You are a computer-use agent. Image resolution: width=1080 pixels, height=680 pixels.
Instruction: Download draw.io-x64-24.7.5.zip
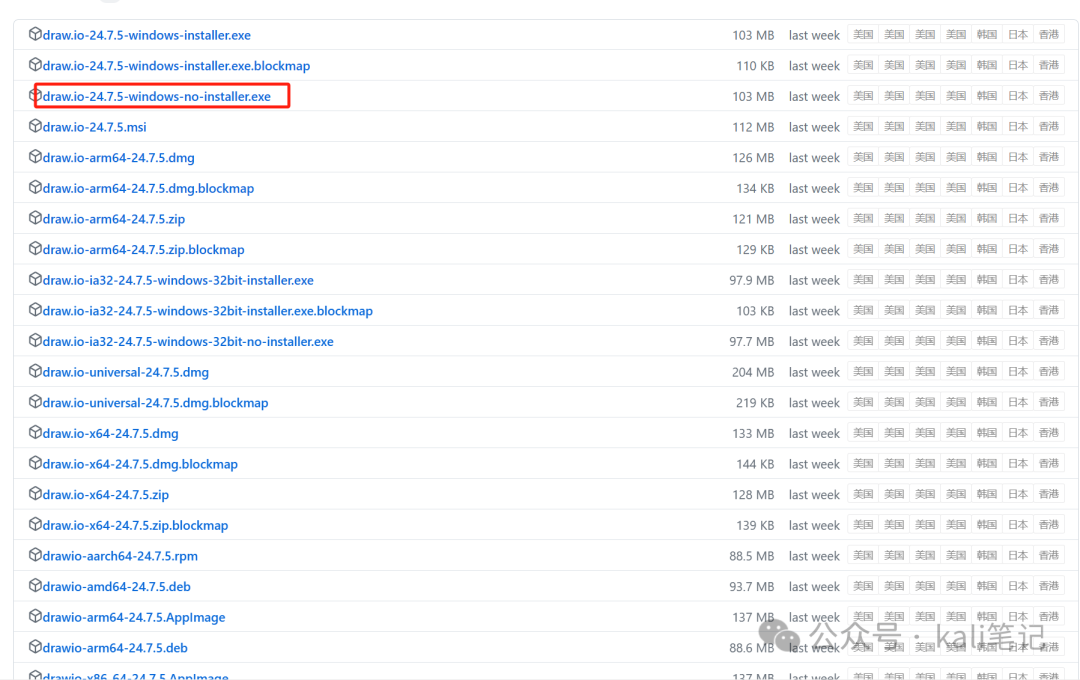tap(106, 495)
